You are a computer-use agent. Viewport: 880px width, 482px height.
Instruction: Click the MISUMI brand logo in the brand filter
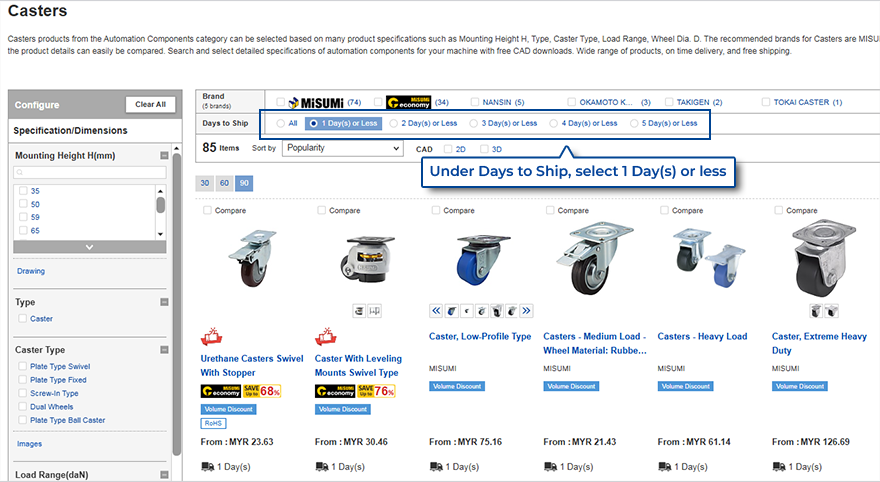316,103
